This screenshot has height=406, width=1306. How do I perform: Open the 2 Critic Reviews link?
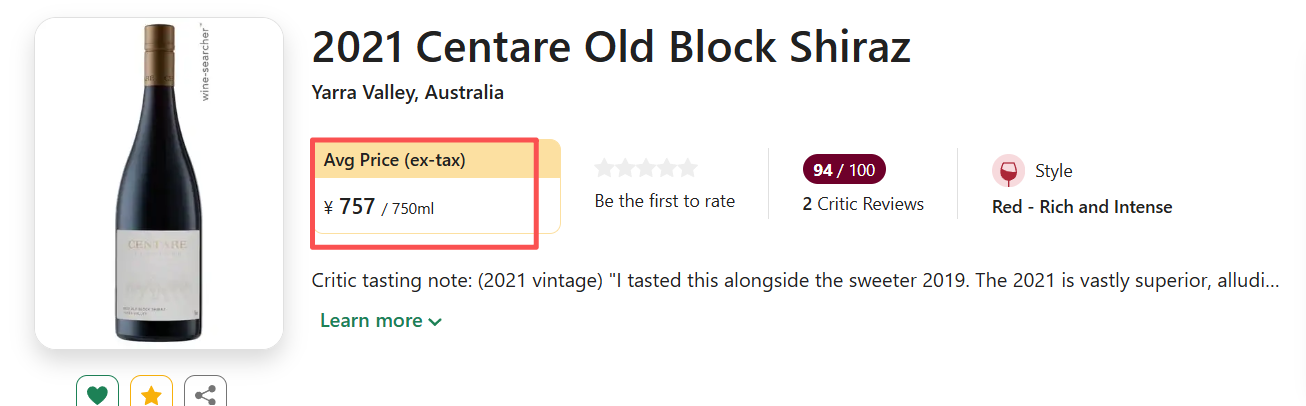(x=863, y=204)
